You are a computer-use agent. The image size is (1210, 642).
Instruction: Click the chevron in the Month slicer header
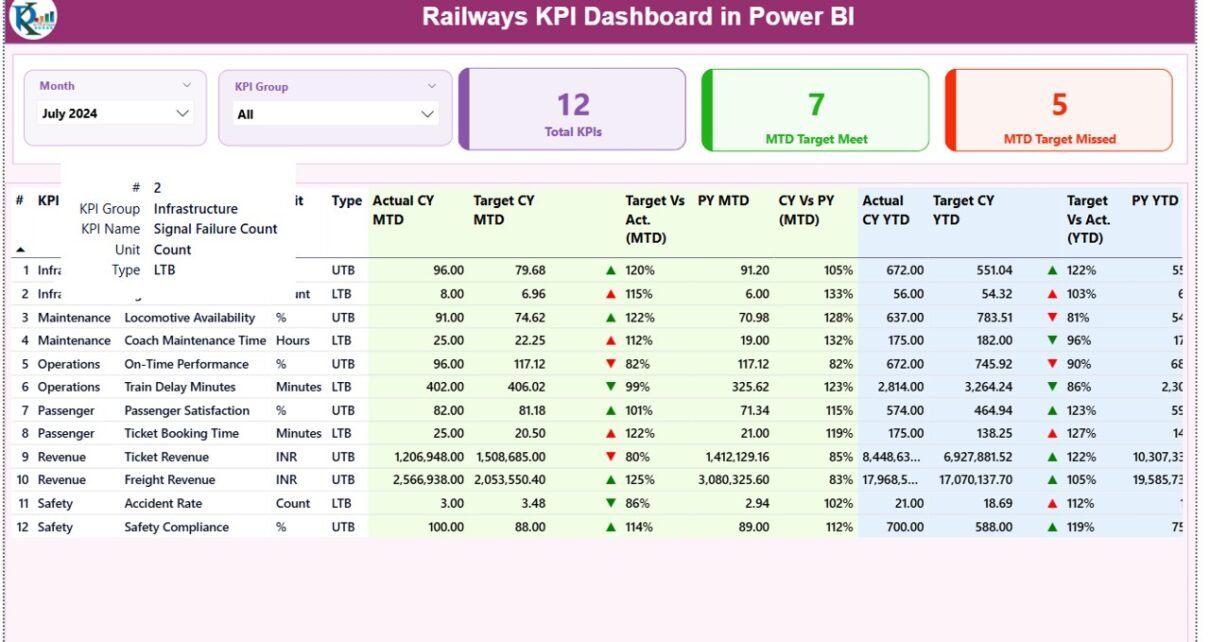[x=187, y=86]
